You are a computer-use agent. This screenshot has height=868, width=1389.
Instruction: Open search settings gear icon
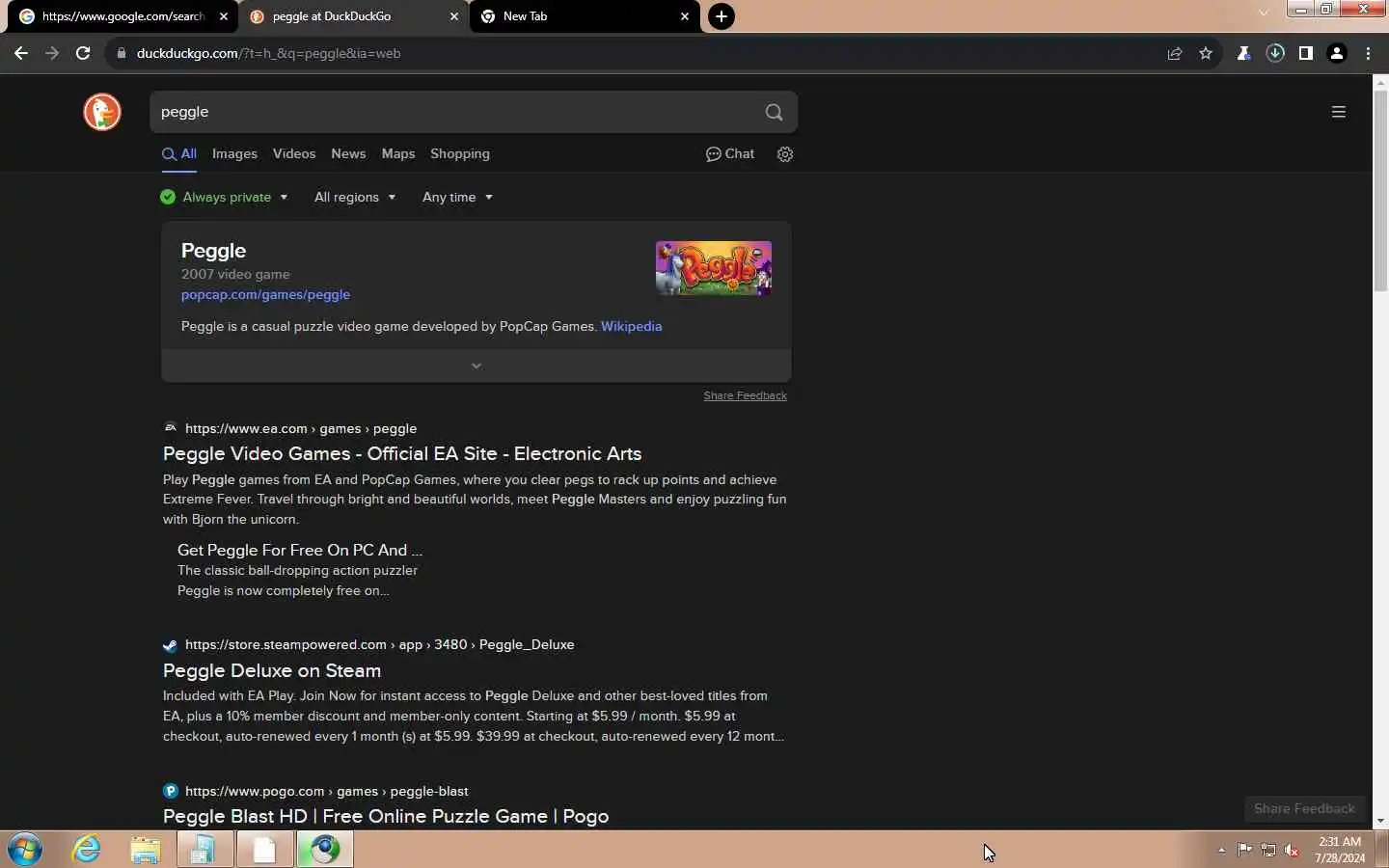coord(785,154)
